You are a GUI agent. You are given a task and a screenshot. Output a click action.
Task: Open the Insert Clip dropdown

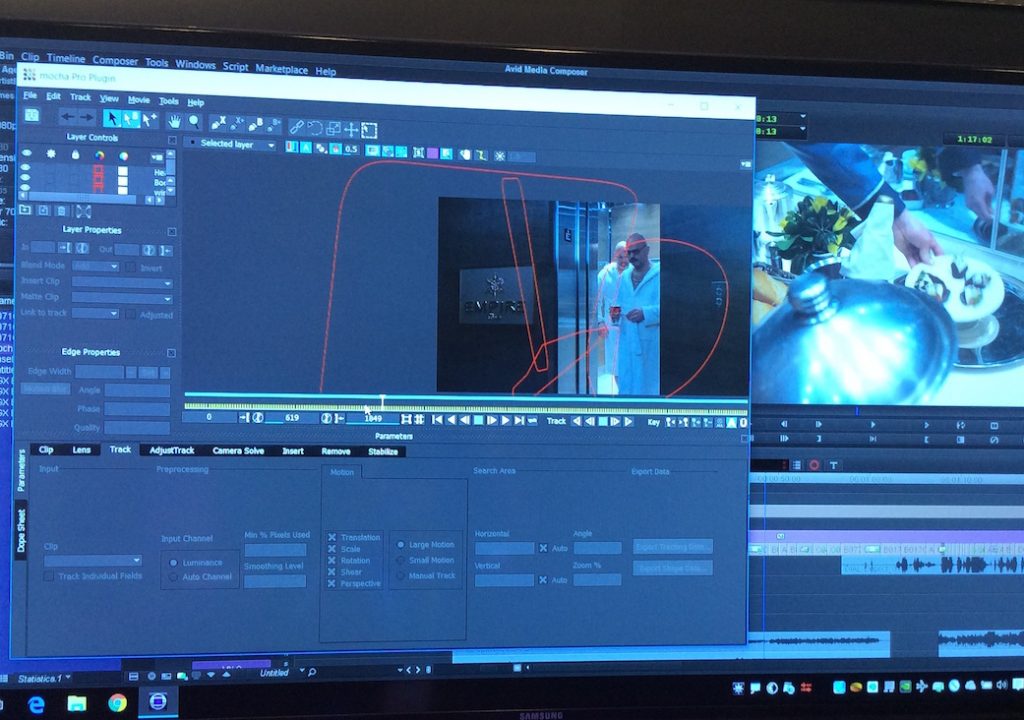tap(122, 282)
